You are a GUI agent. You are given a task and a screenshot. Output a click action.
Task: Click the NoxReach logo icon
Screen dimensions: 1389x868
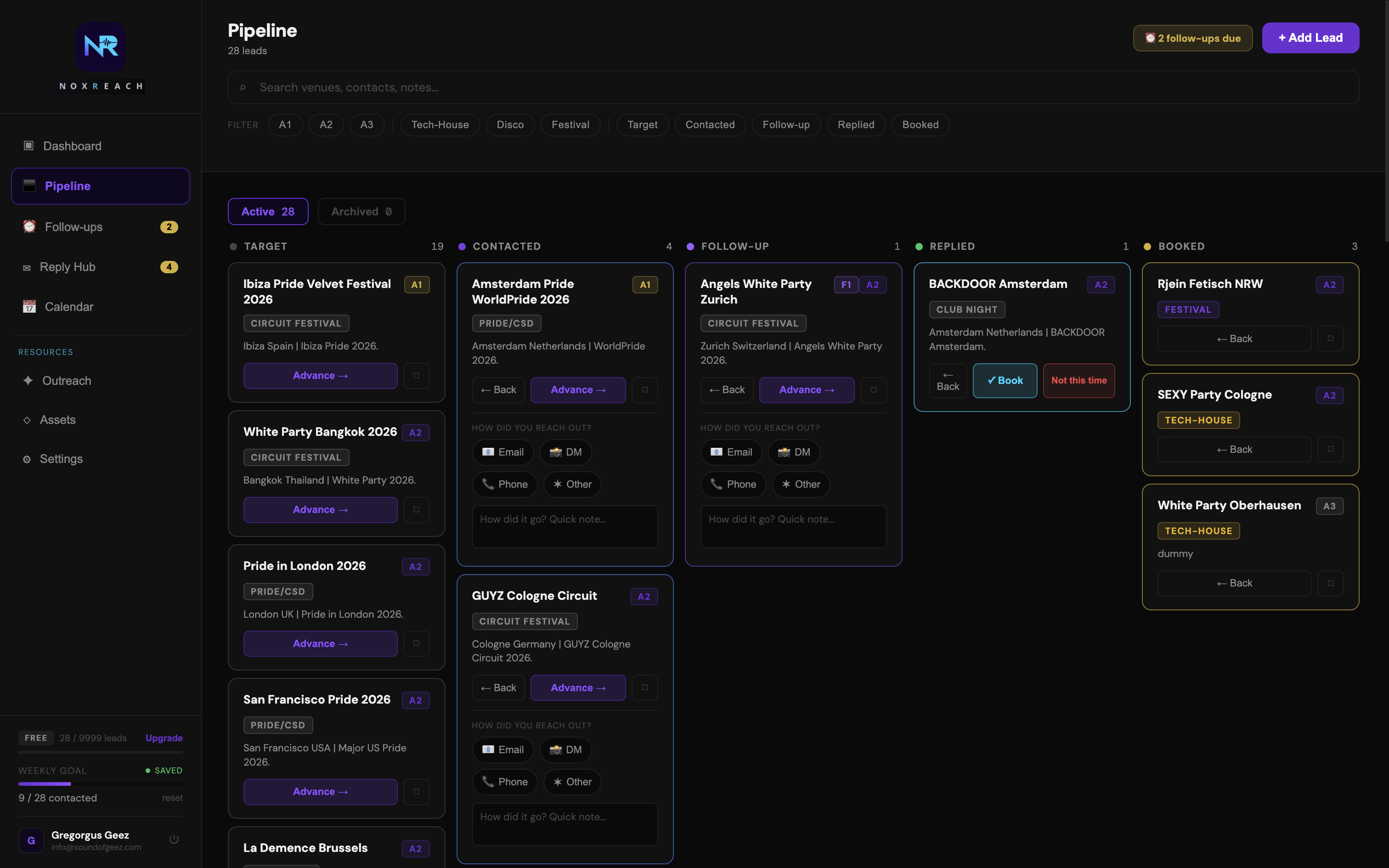click(101, 46)
